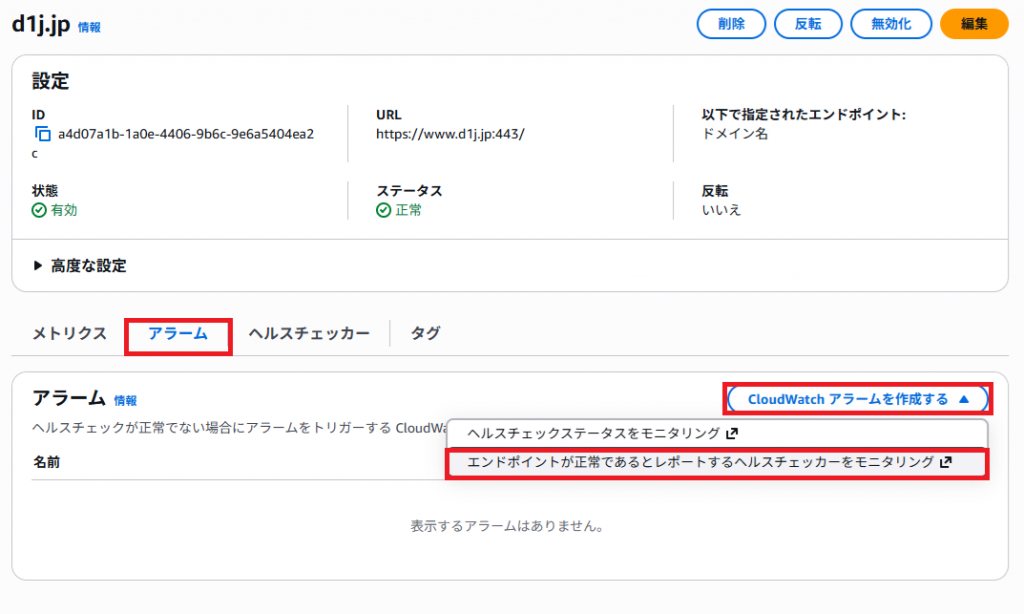Click the external link icon on エンドポイントが正常 menu item
Screen dimensions: 1024x614
coord(946,462)
